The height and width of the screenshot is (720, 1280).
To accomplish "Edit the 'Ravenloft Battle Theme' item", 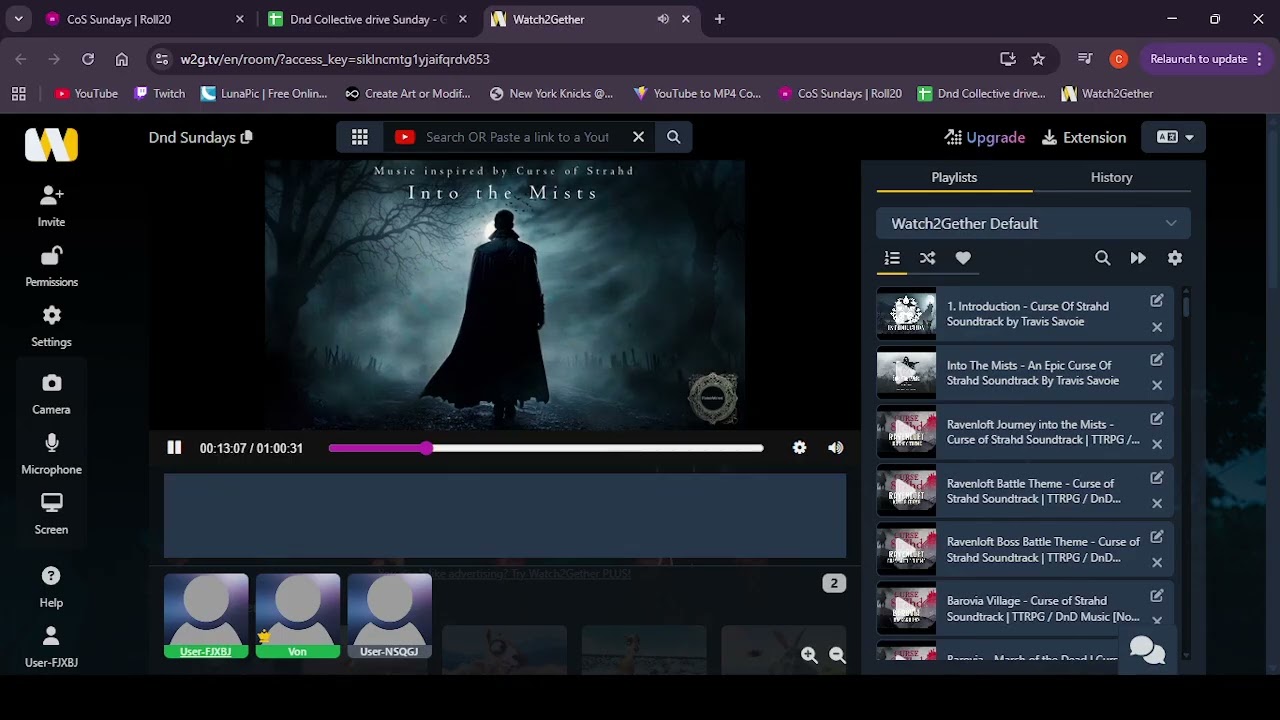I will 1157,477.
